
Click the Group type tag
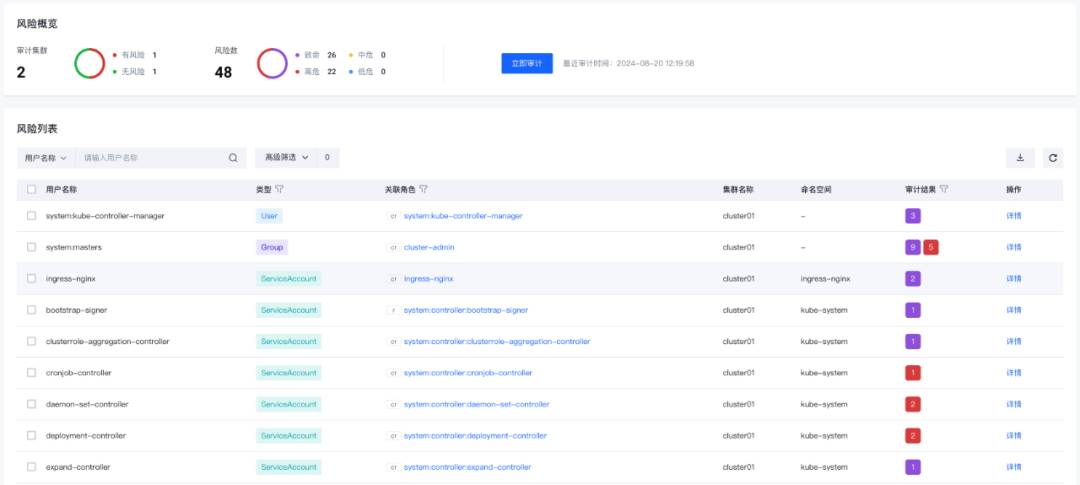(x=271, y=247)
